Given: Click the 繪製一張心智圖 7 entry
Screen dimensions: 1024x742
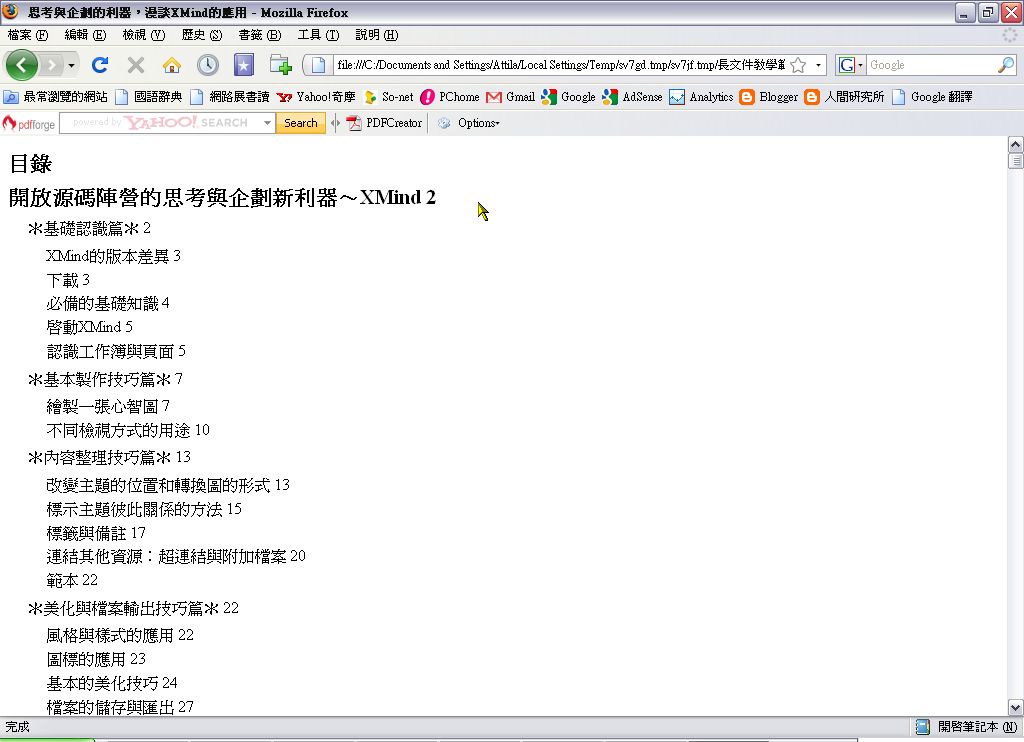Looking at the screenshot, I should tap(108, 406).
